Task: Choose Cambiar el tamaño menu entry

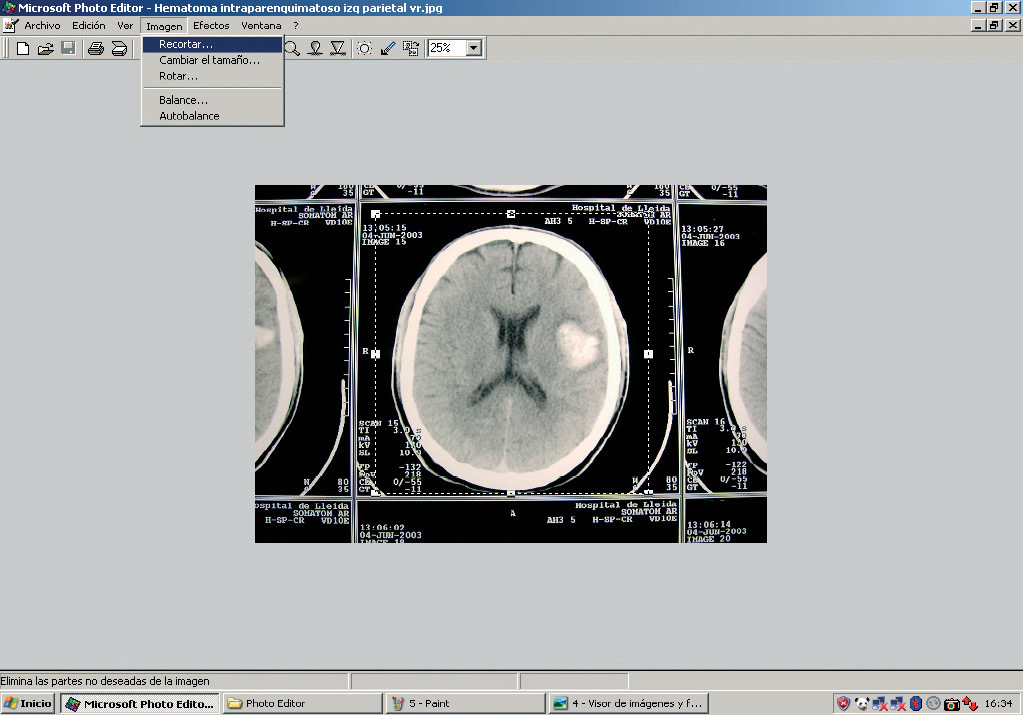Action: 209,60
